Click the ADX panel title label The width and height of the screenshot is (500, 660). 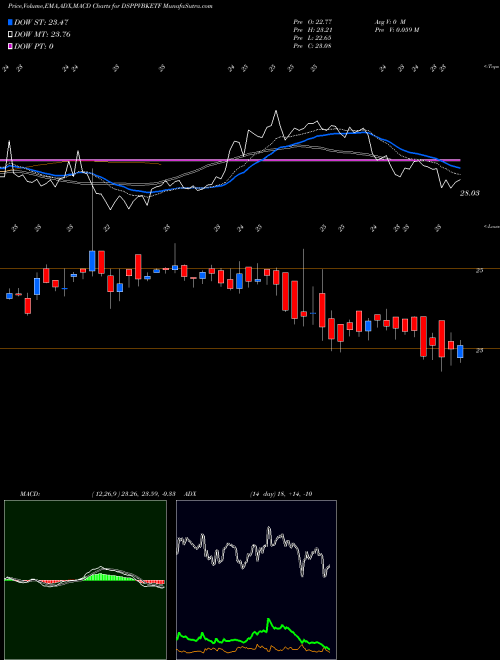click(x=190, y=494)
